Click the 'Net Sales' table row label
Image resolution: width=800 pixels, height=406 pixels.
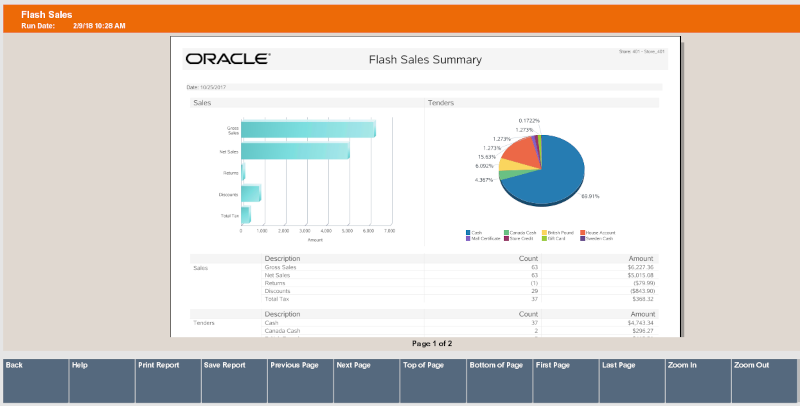(277, 275)
